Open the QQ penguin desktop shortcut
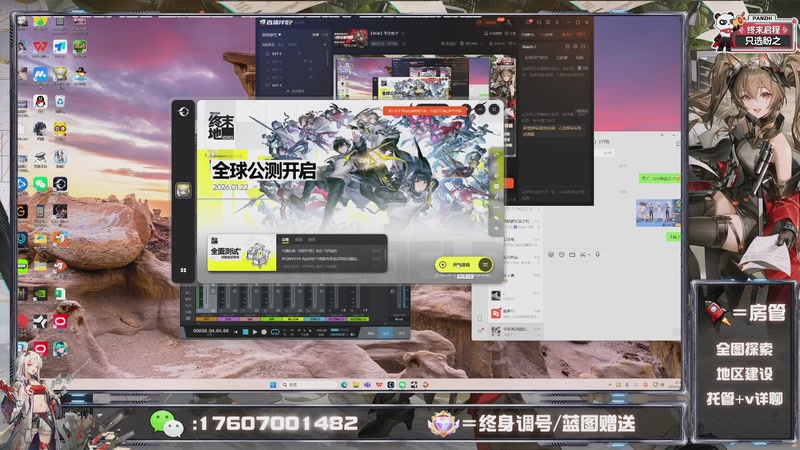 [40, 102]
